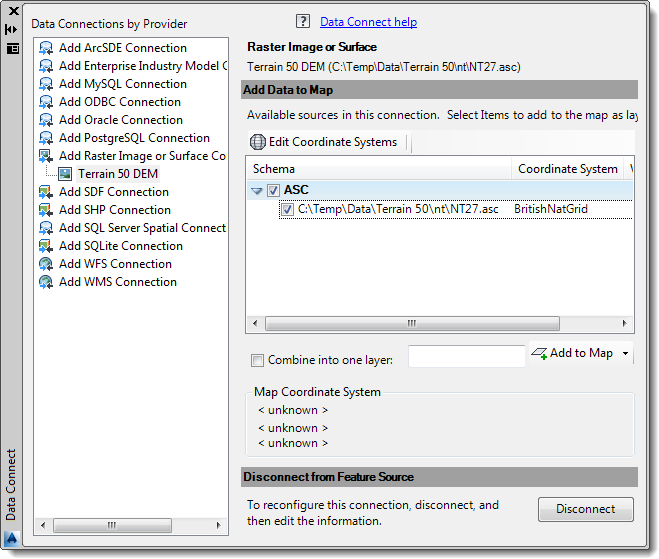Screen dimensions: 659x559
Task: Click the Add Enterprise Industry Model icon
Action: coord(46,66)
